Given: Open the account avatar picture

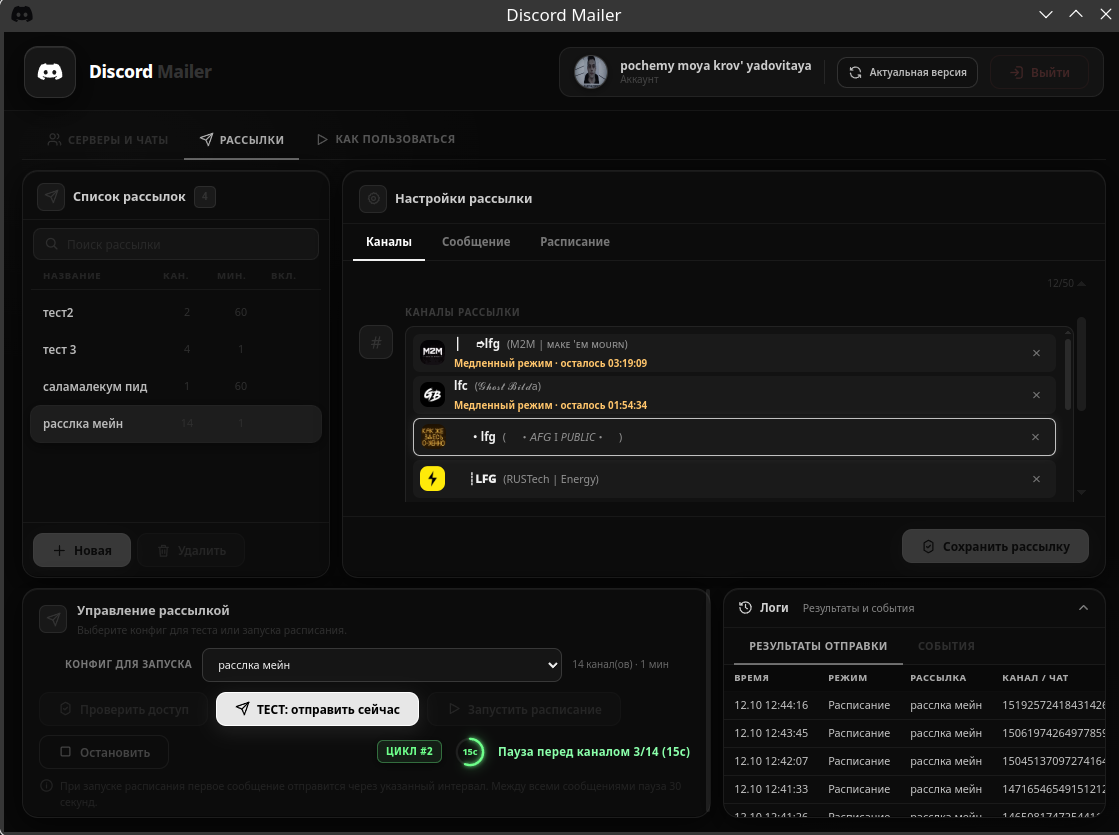Looking at the screenshot, I should (x=591, y=72).
